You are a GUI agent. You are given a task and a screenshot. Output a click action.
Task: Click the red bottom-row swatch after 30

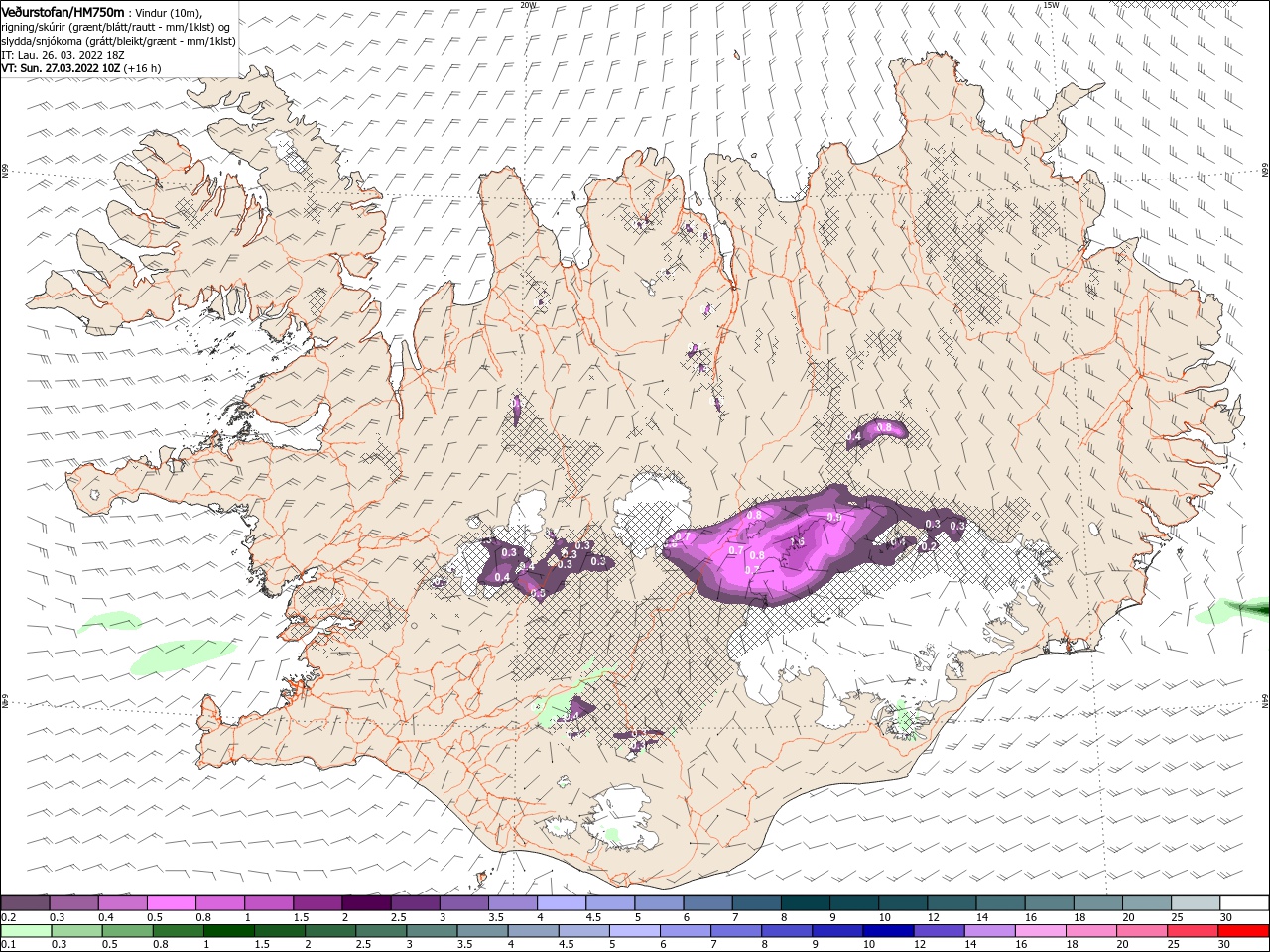tap(1244, 931)
